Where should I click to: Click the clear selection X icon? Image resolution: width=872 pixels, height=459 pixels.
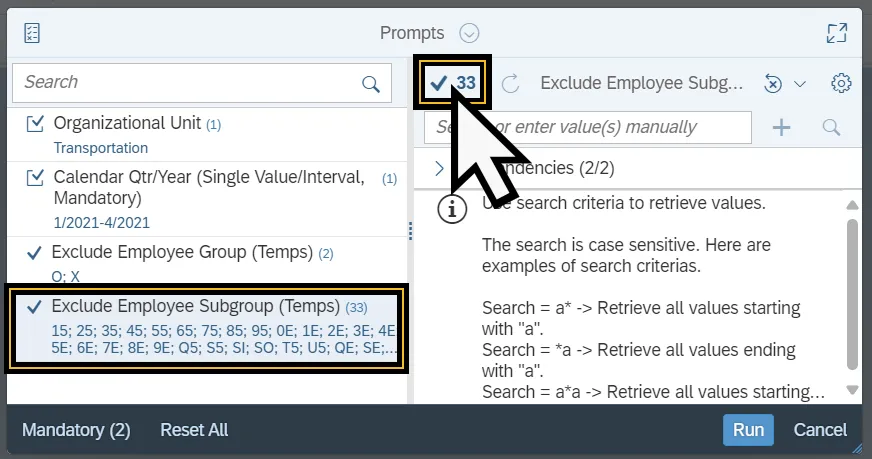772,84
